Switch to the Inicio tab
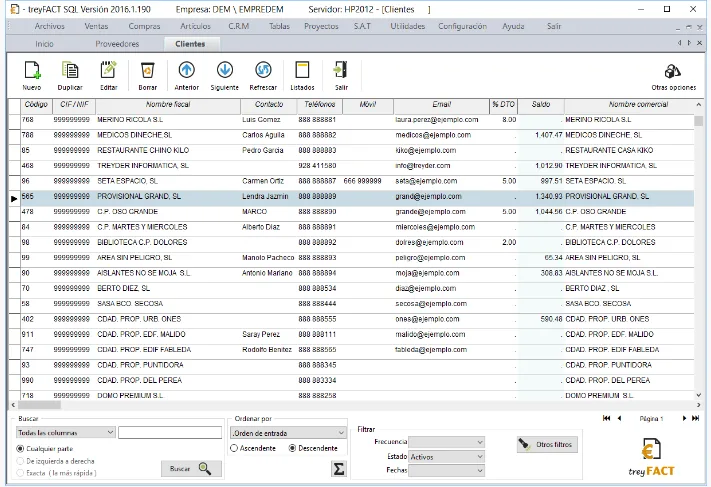This screenshot has height=487, width=711. (44, 44)
